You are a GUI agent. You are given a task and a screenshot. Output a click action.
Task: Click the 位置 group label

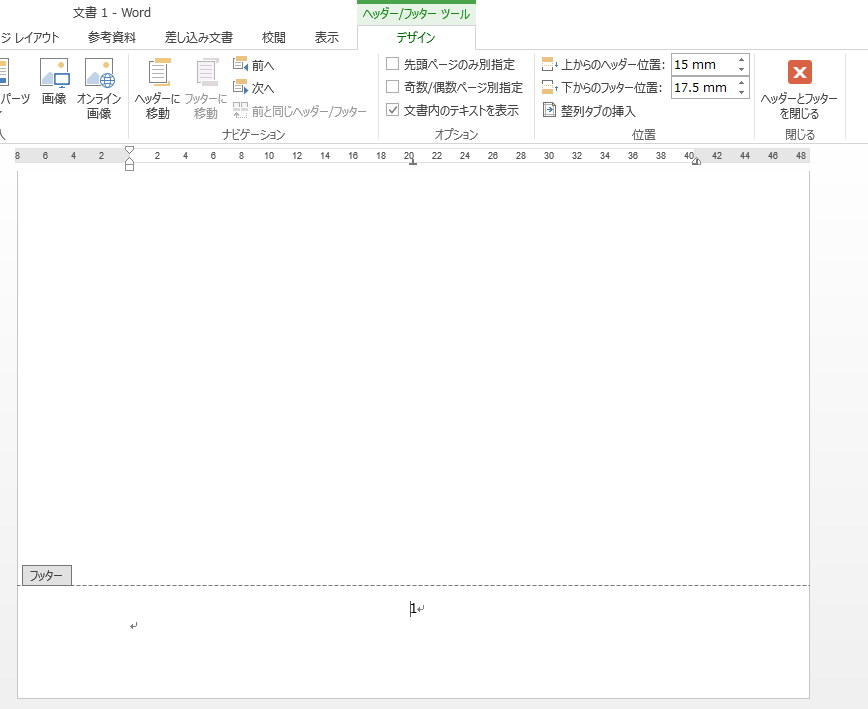click(644, 134)
